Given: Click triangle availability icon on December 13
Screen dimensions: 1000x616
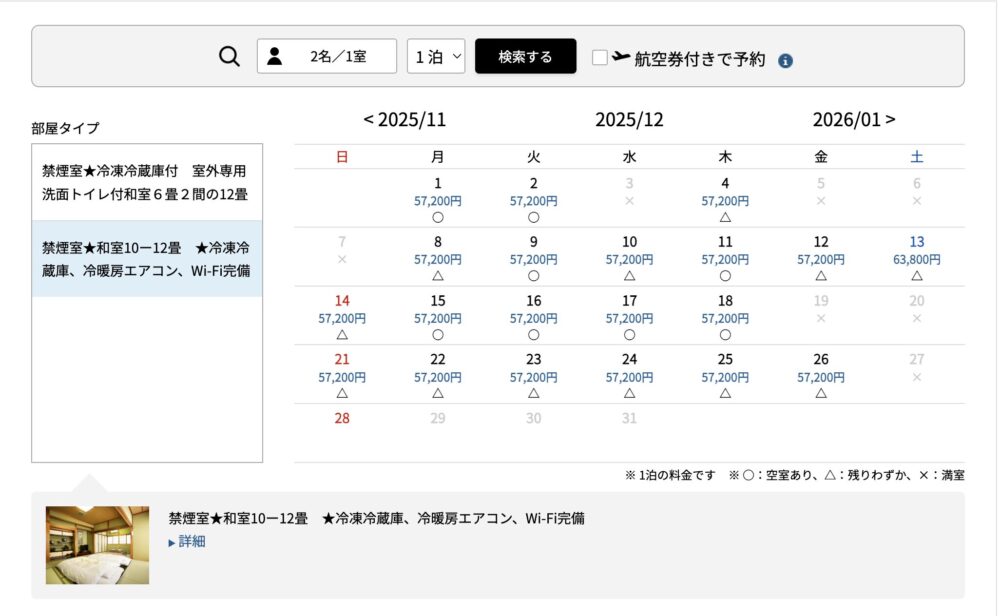Looking at the screenshot, I should click(917, 276).
